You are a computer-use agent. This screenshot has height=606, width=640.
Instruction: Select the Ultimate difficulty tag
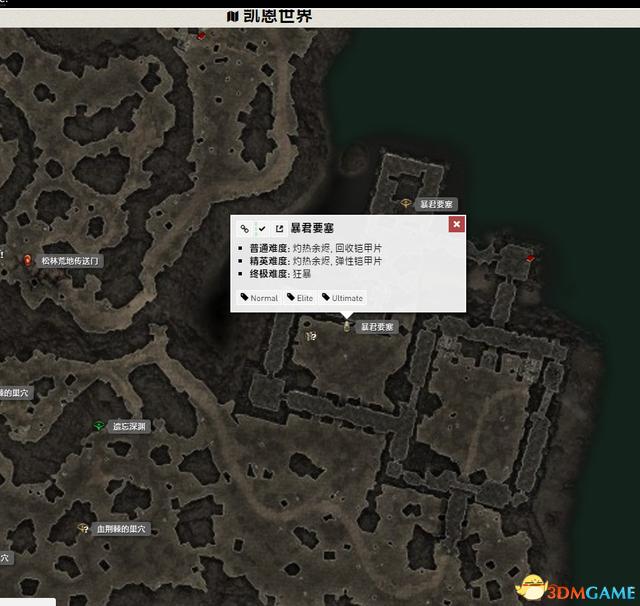[x=342, y=297]
